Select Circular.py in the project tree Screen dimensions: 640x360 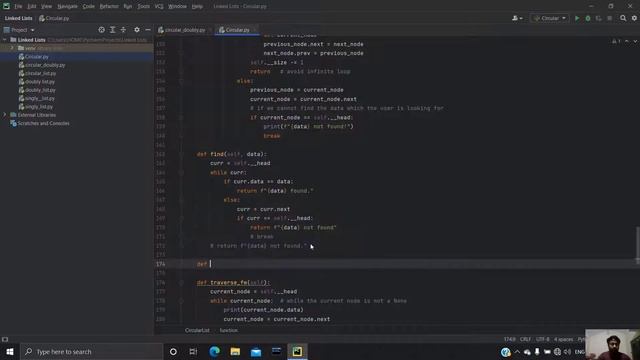click(x=36, y=57)
